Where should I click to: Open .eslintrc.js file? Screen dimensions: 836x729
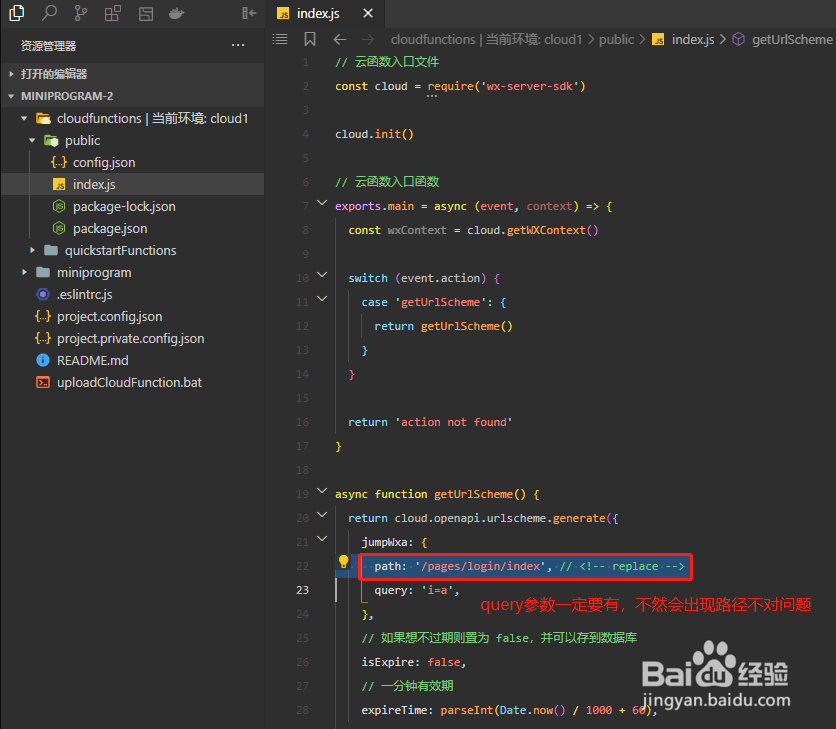[132, 294]
